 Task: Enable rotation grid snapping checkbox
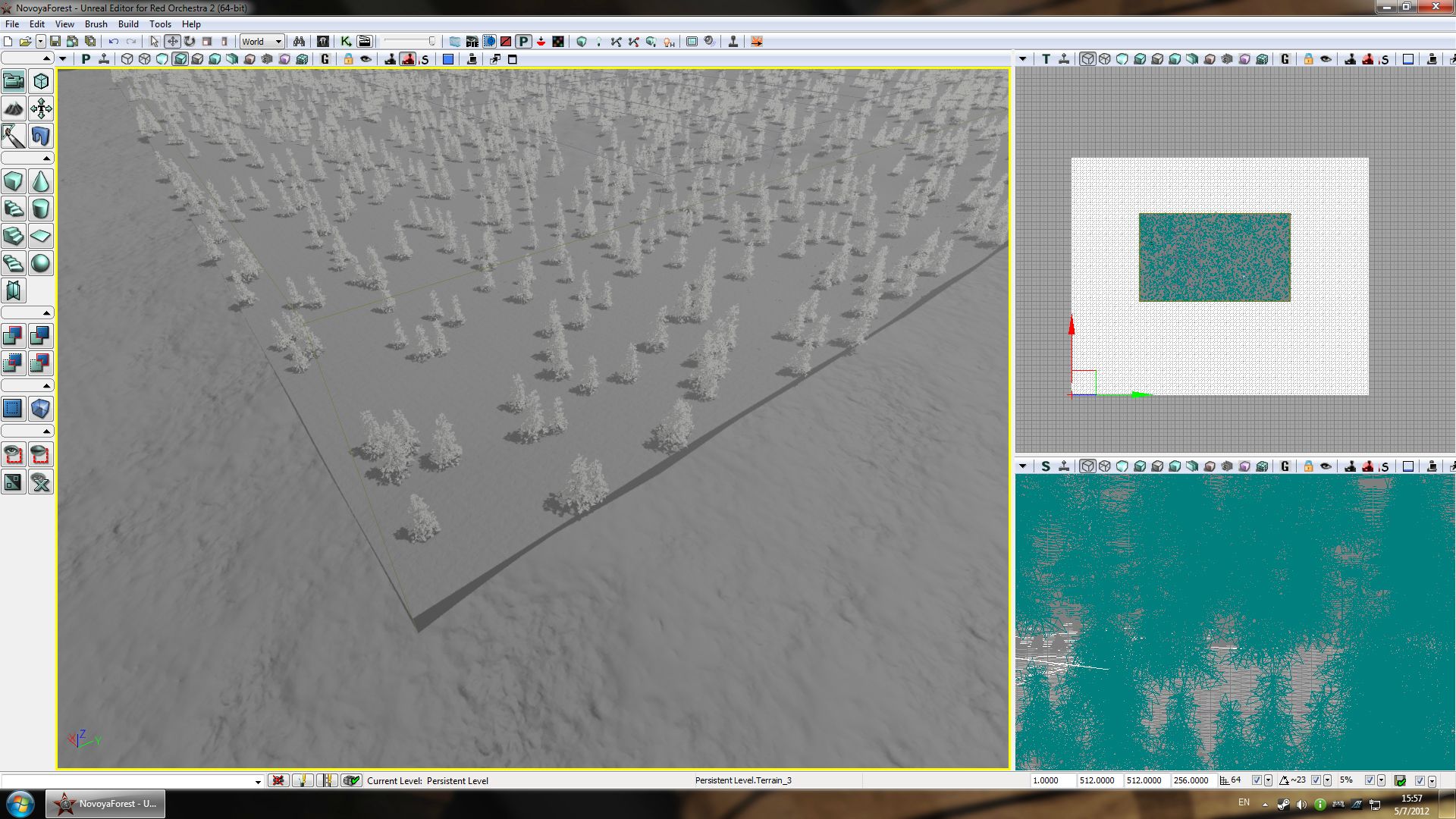tap(1316, 780)
